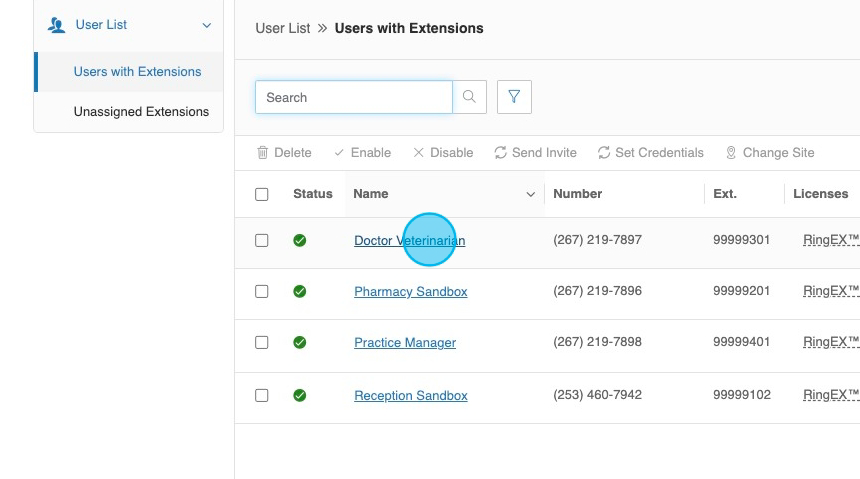Click the search magnifier icon

tap(469, 97)
